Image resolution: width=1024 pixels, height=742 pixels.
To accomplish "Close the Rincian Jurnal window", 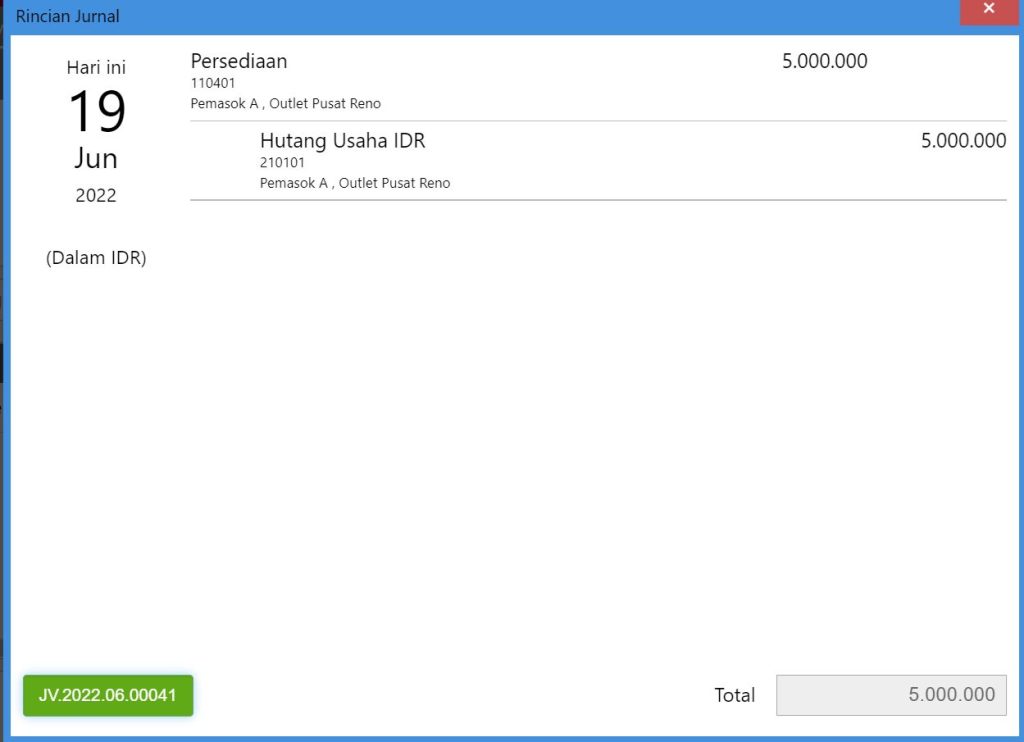I will pyautogui.click(x=988, y=10).
